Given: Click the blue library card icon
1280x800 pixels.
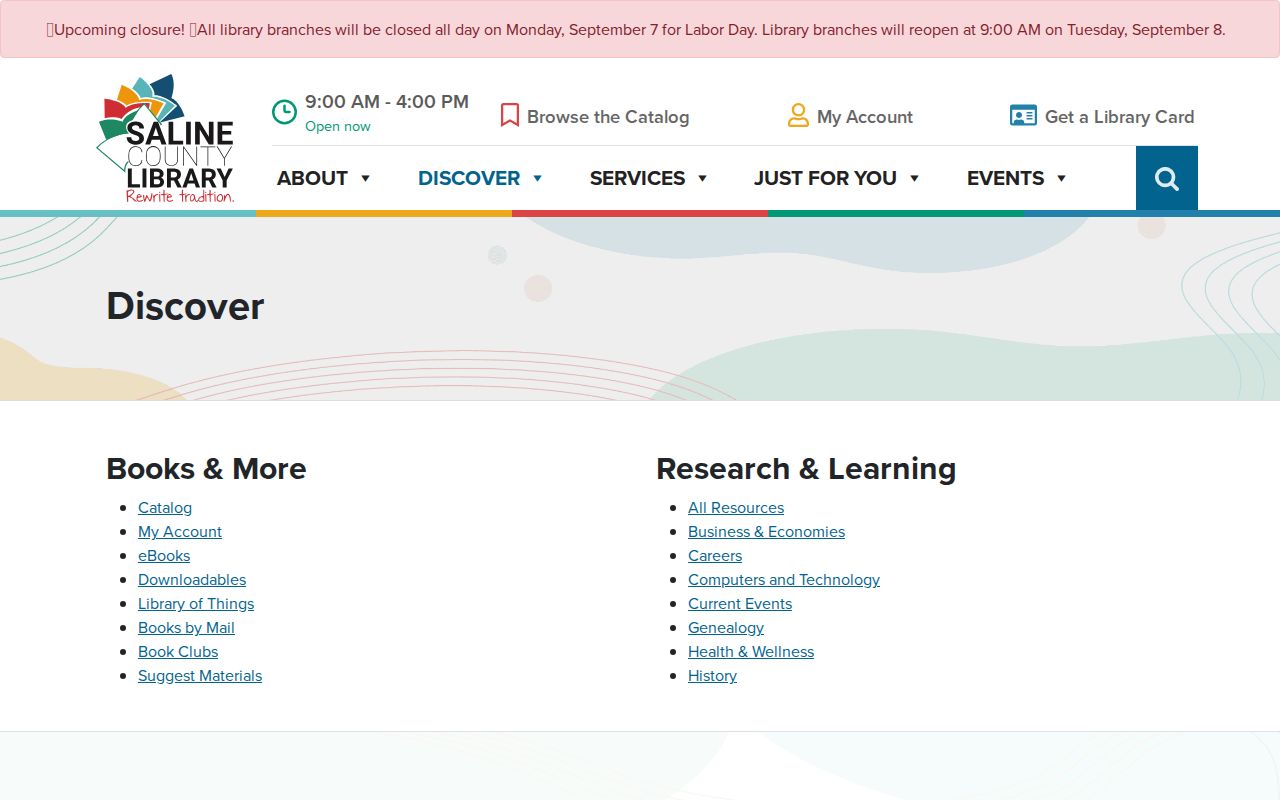Looking at the screenshot, I should (1023, 116).
